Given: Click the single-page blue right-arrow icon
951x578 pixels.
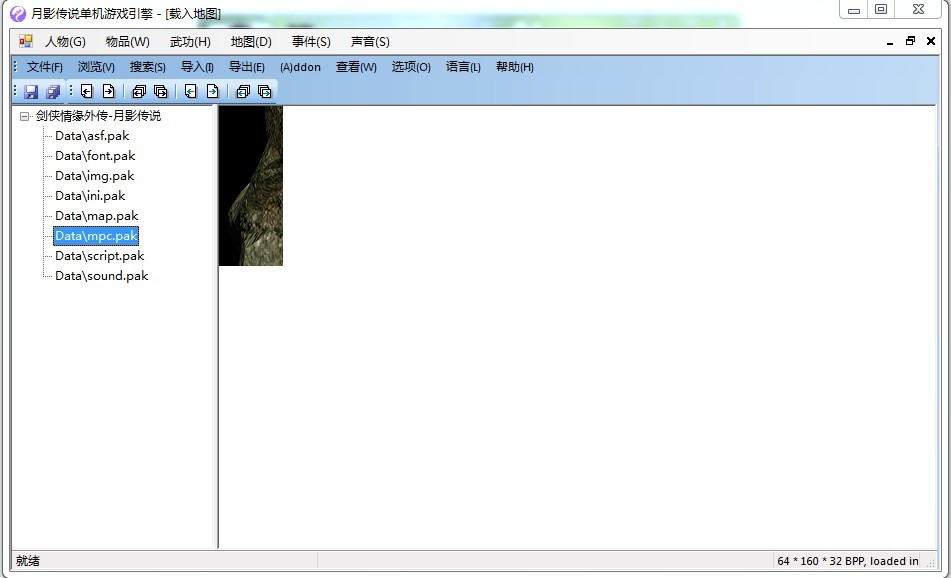Looking at the screenshot, I should pyautogui.click(x=109, y=92).
